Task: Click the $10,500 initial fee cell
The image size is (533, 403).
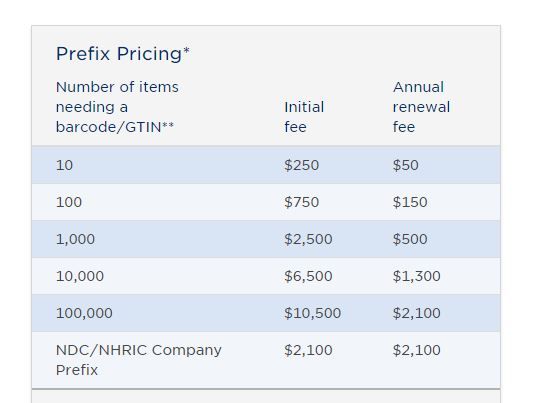Action: (312, 313)
